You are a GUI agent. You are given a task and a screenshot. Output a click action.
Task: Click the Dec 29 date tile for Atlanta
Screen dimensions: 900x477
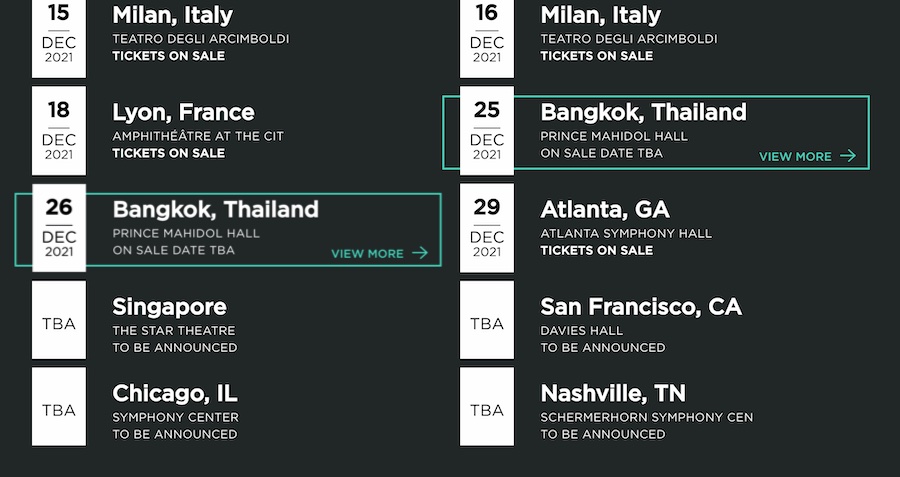487,228
